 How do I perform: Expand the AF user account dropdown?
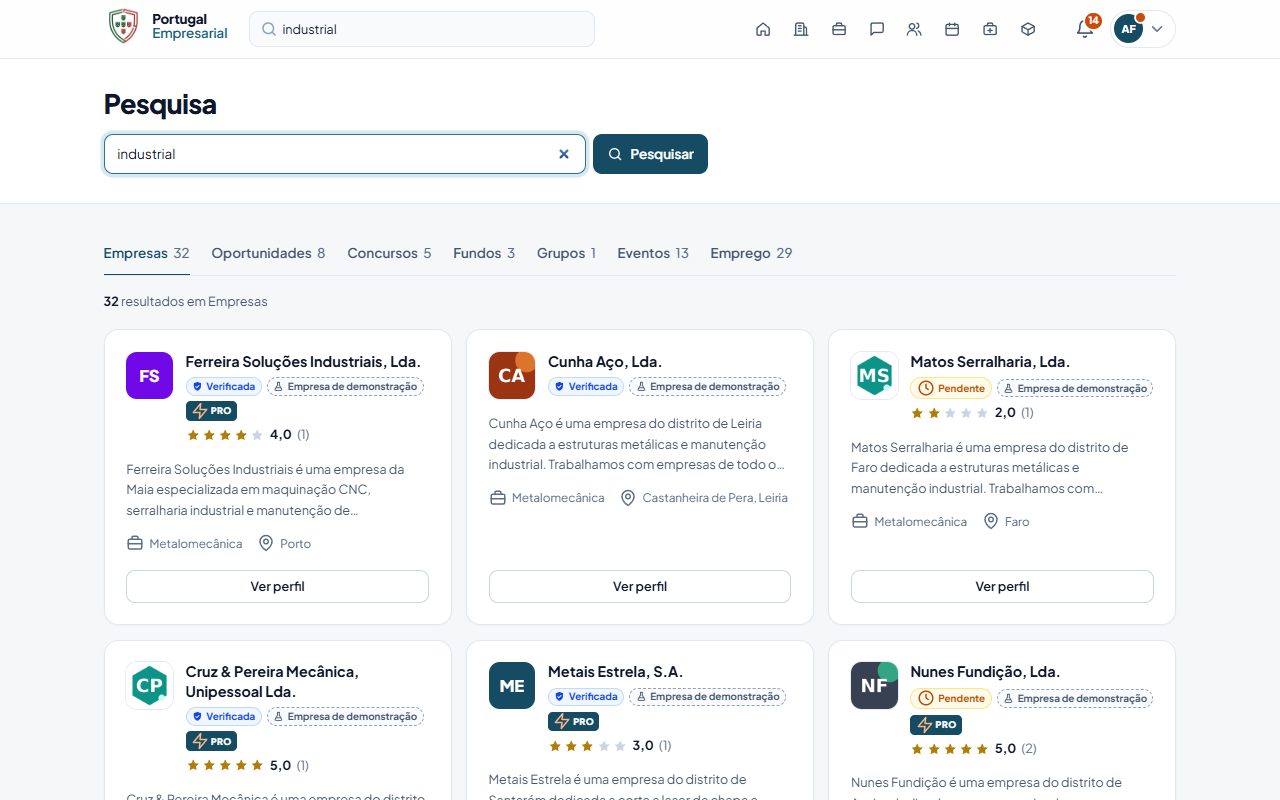pos(1143,29)
